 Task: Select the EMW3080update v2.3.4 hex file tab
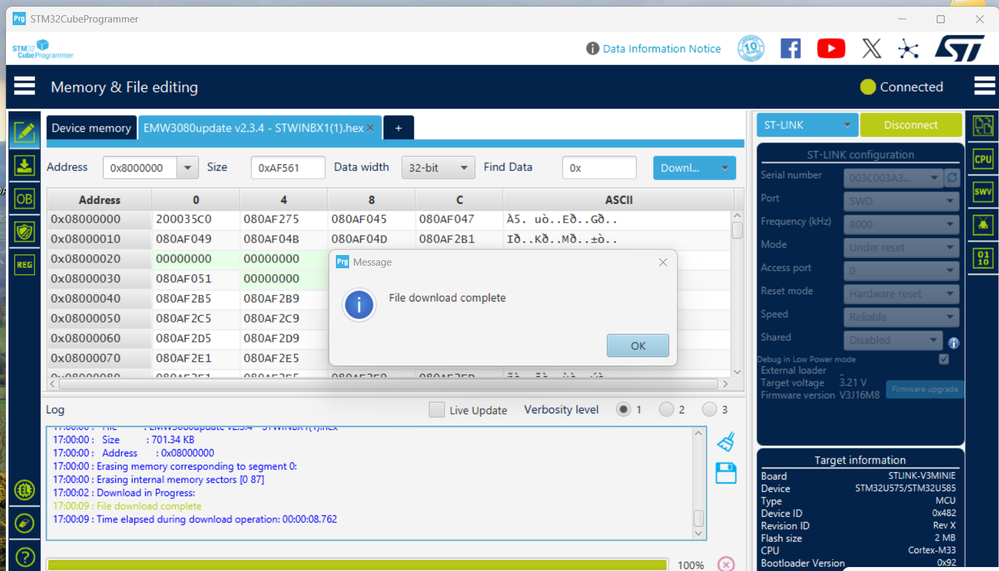point(253,128)
